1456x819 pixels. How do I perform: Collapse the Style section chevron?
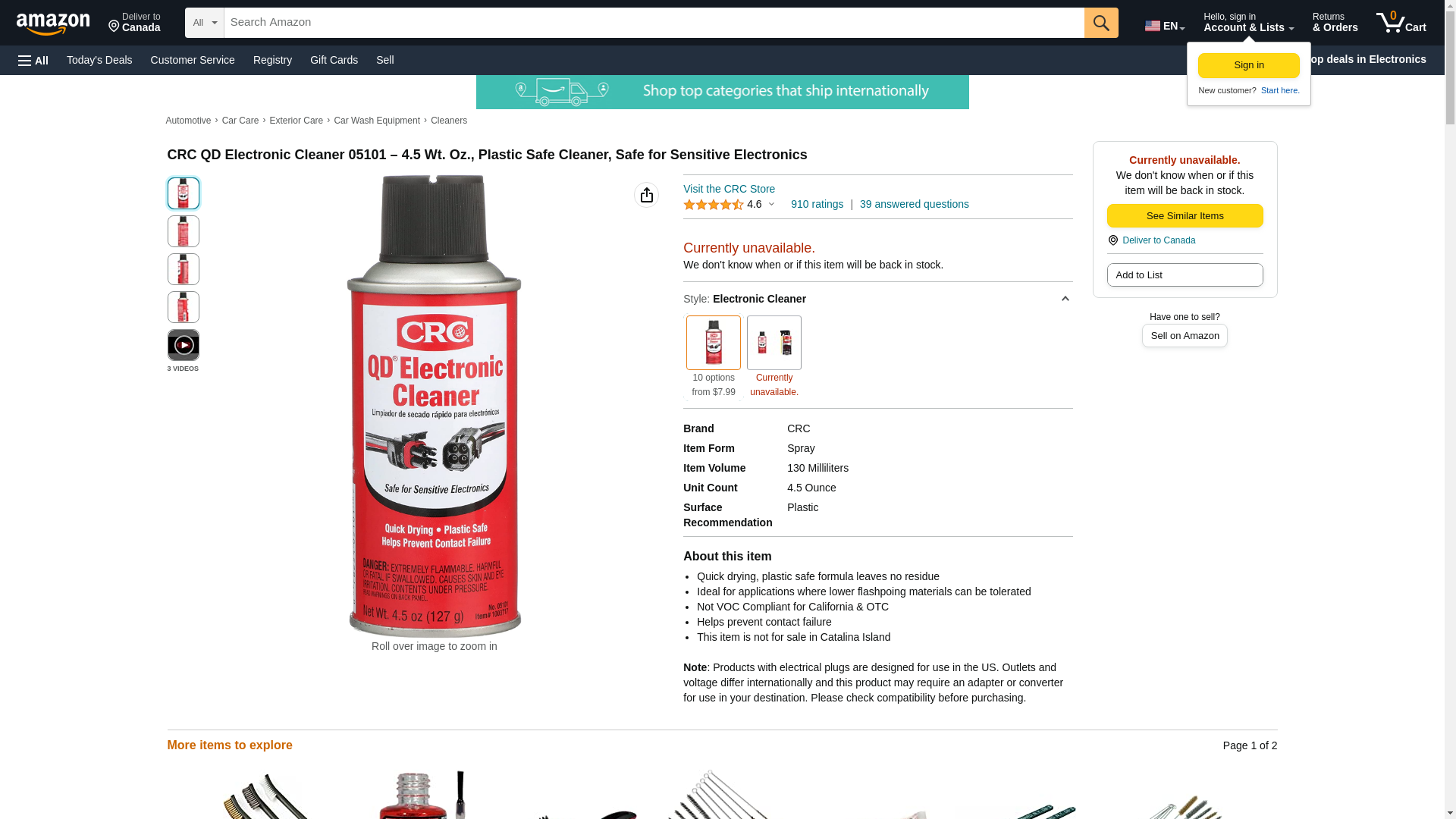point(1065,299)
